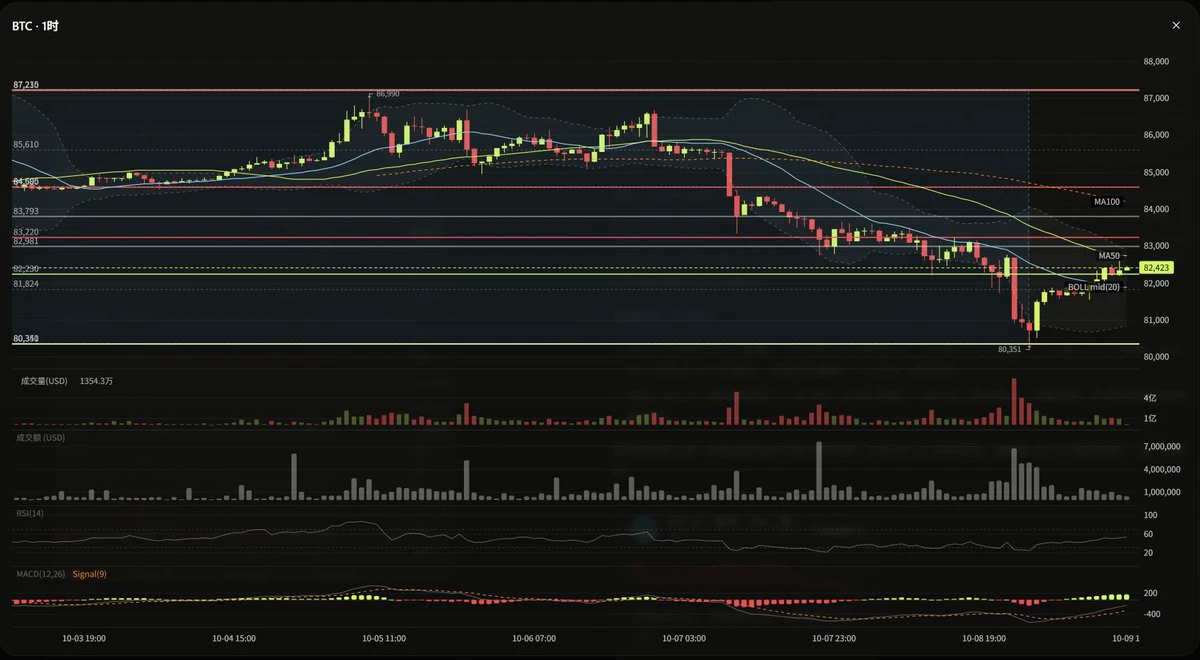Click the 83,793 support level label
The width and height of the screenshot is (1200, 660).
pos(26,212)
